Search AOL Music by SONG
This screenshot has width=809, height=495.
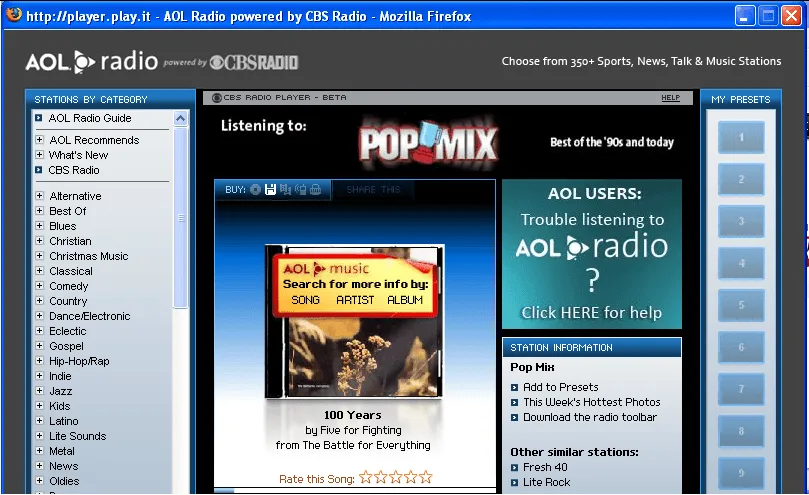pos(305,300)
